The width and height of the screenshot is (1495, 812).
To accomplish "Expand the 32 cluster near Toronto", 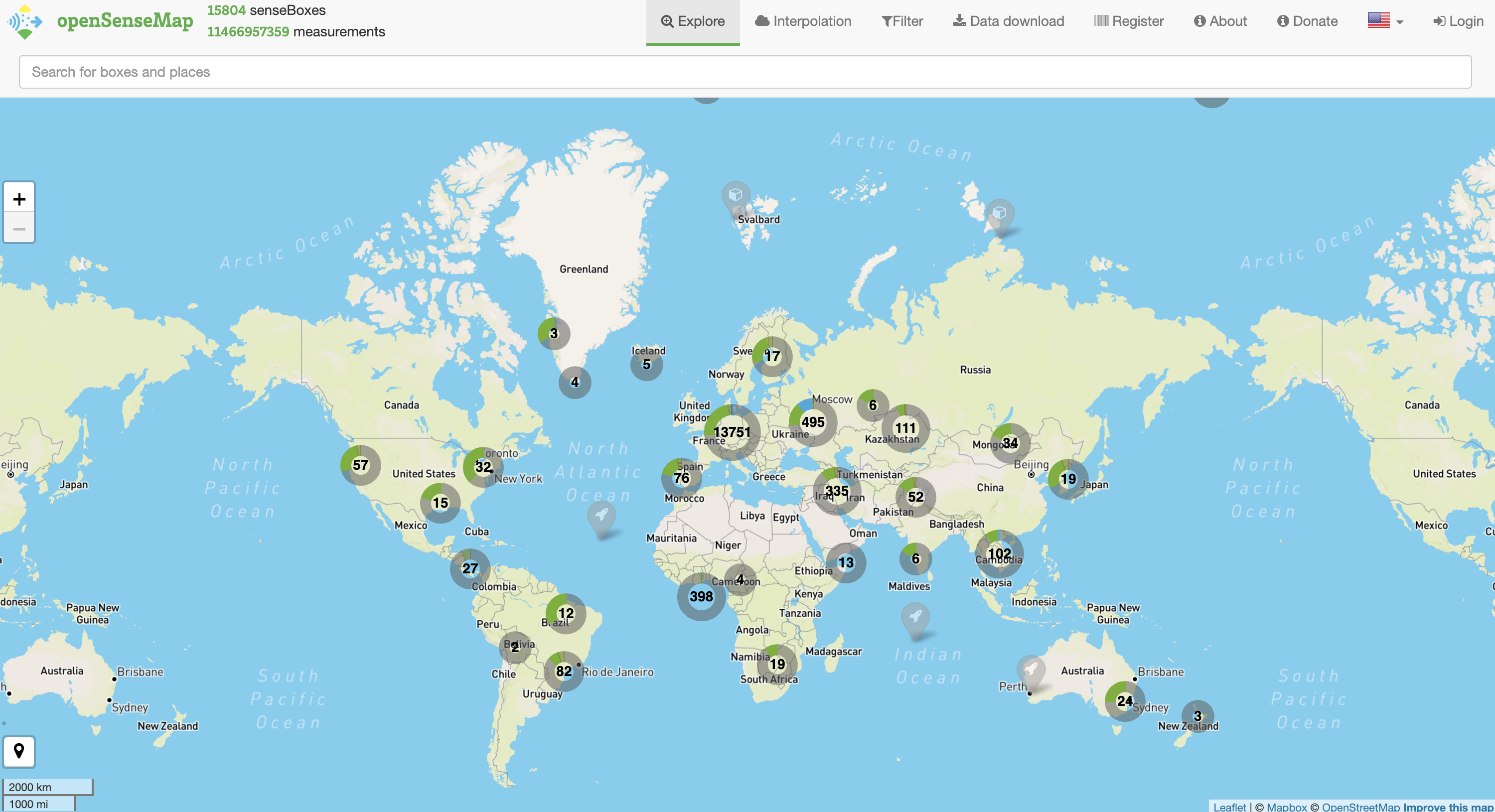I will (x=483, y=467).
